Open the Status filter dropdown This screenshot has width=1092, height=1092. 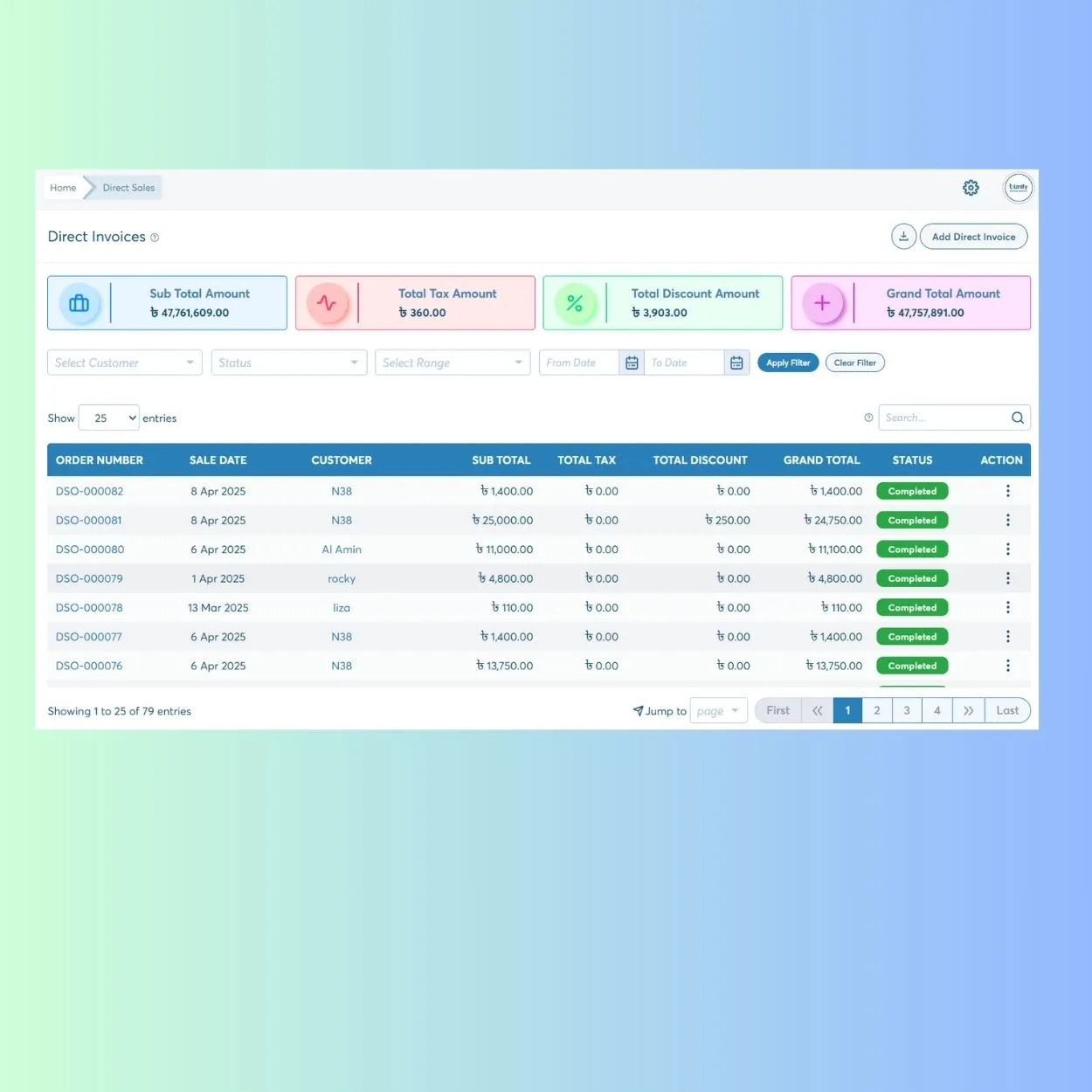288,362
